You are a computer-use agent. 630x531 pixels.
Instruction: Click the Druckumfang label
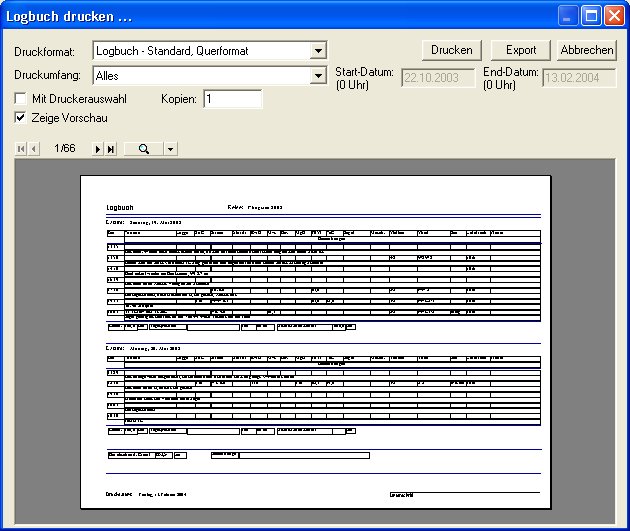47,75
